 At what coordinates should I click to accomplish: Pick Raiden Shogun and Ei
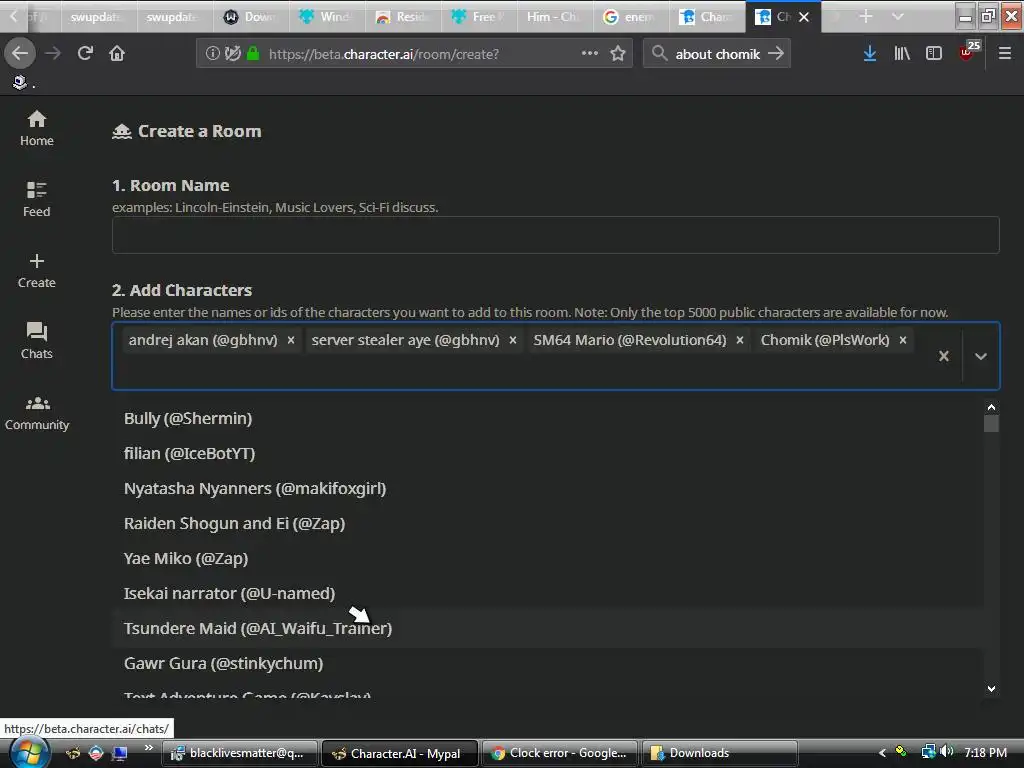547,523
